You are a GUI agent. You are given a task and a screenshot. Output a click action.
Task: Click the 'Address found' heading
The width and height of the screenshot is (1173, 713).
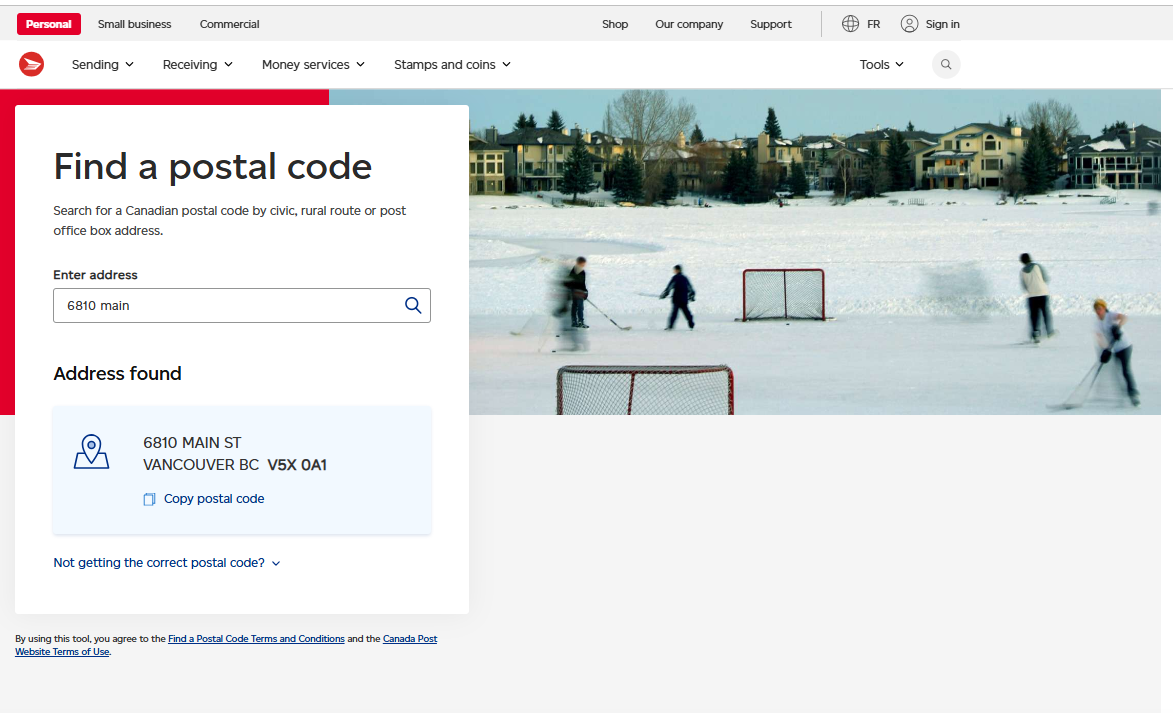coord(117,373)
